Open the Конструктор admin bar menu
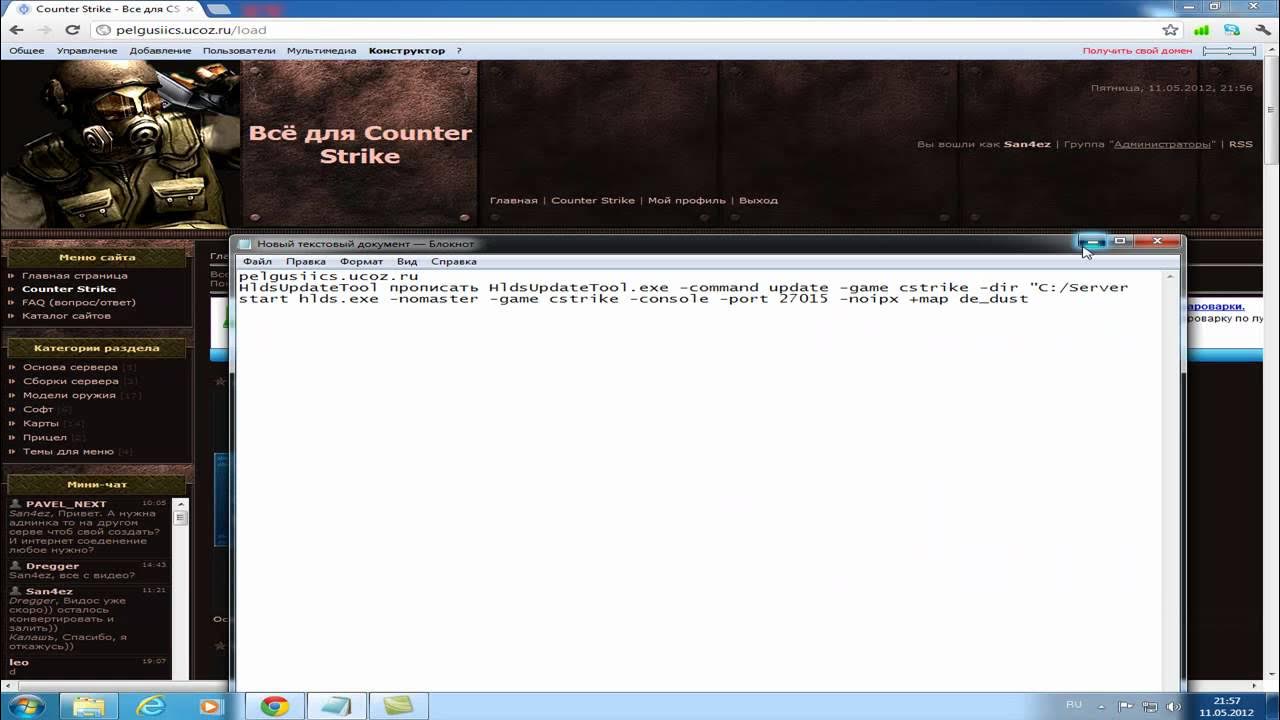This screenshot has height=720, width=1280. pyautogui.click(x=407, y=50)
